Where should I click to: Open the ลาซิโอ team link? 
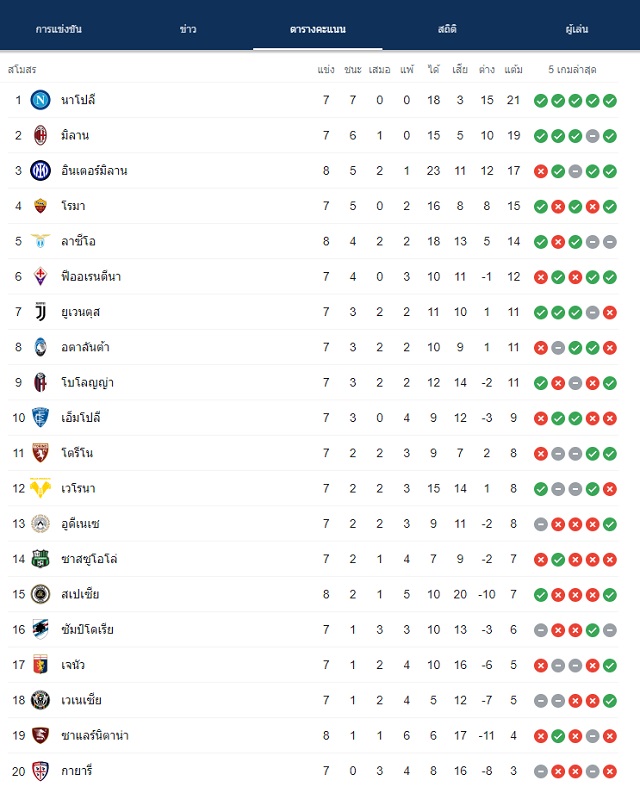point(78,241)
